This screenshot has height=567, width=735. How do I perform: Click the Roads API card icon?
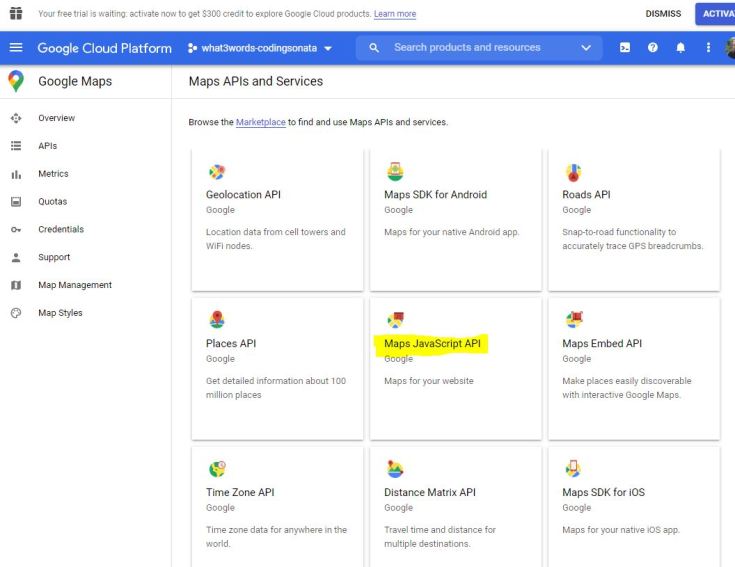[x=573, y=172]
